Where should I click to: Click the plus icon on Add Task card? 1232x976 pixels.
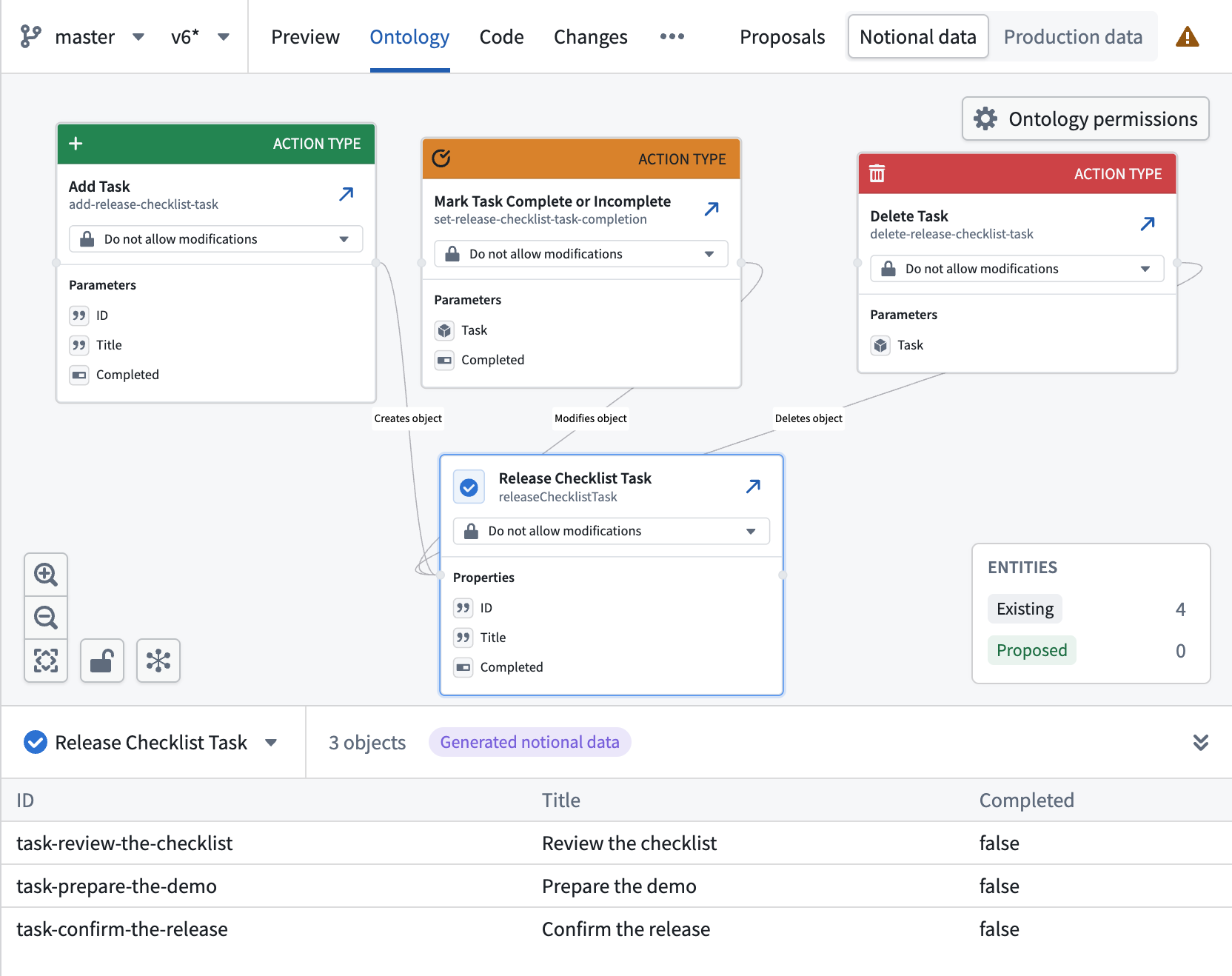click(x=76, y=143)
